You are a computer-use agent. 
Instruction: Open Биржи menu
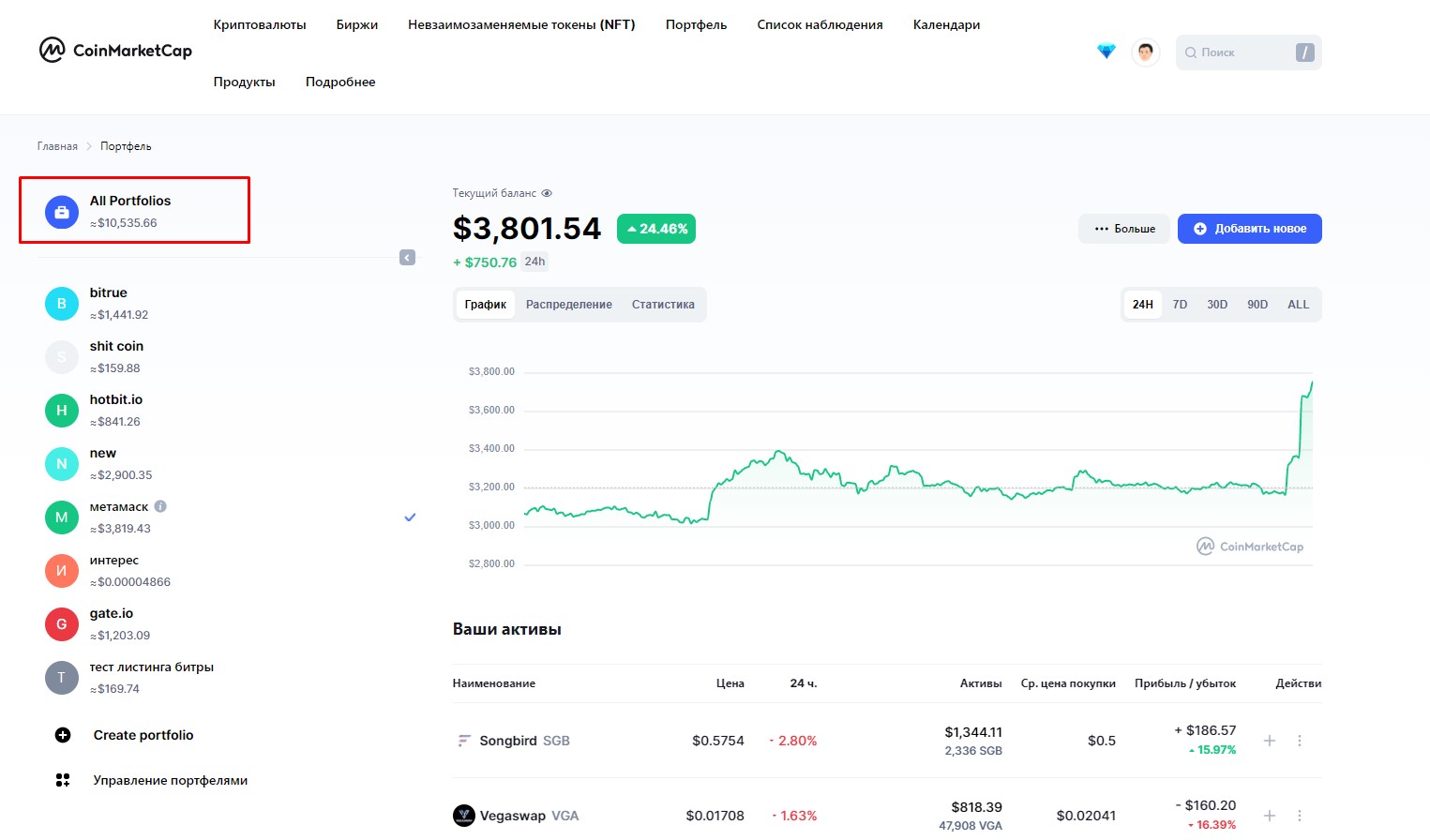click(x=357, y=24)
